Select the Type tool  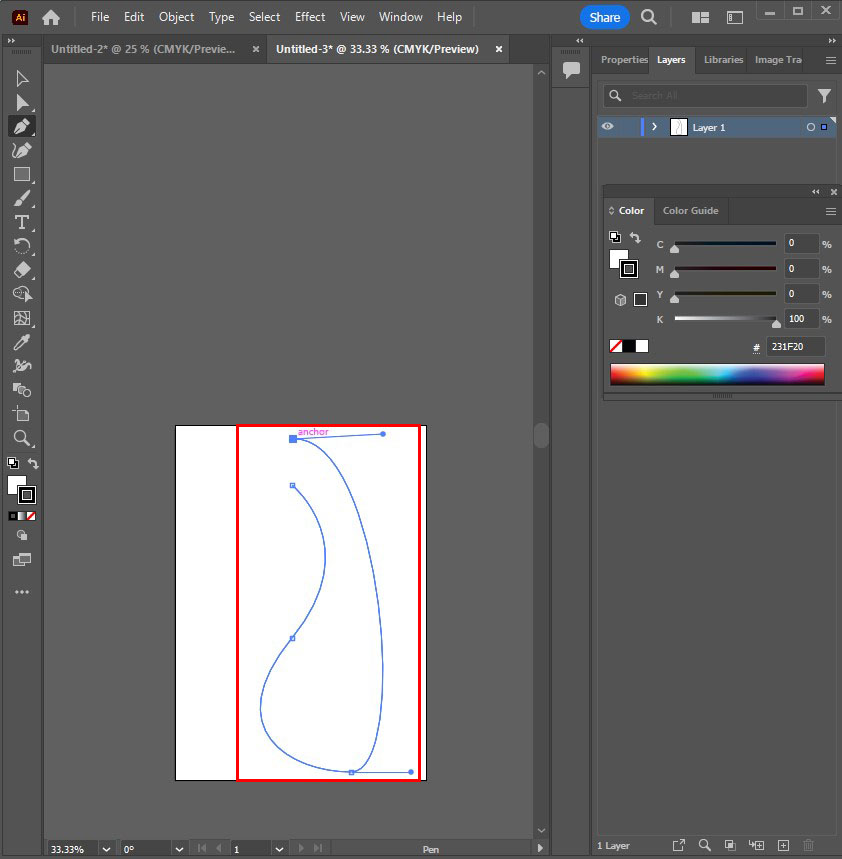coord(22,222)
